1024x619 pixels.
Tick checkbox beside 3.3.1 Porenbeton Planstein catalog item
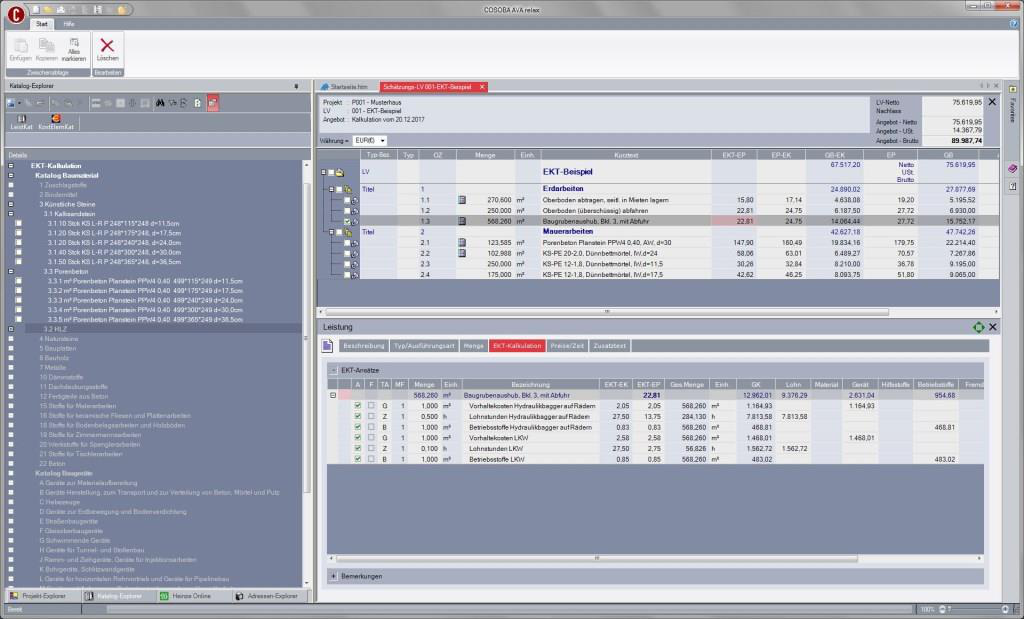[19, 280]
